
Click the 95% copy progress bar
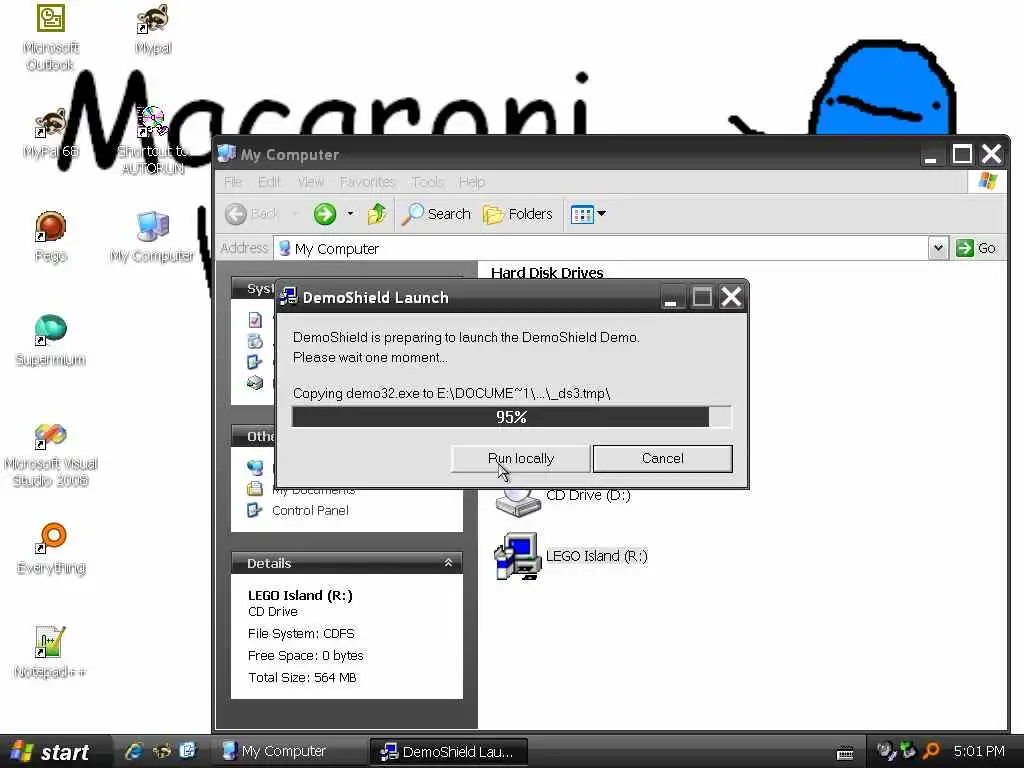click(x=511, y=417)
